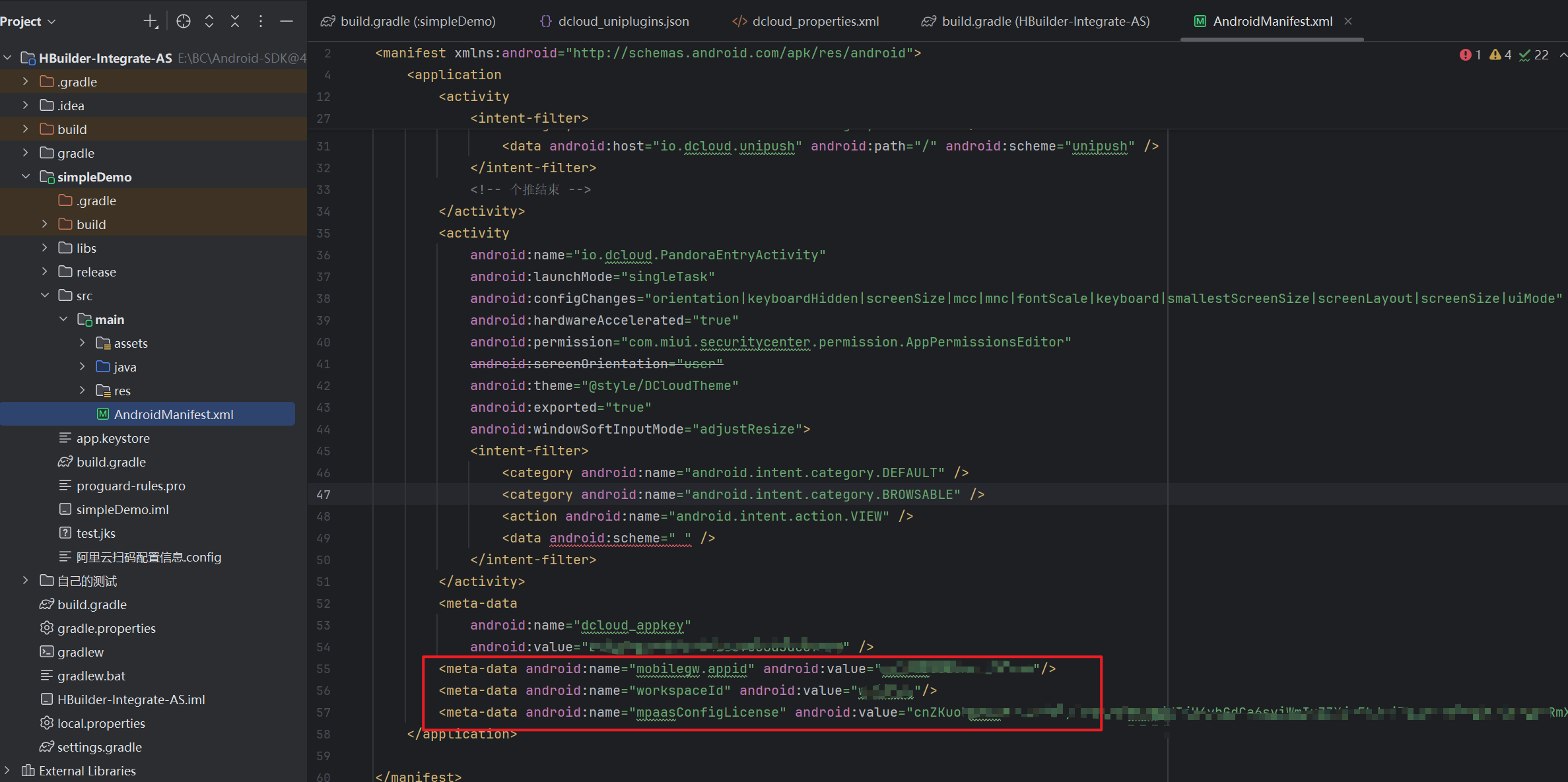Click the add new file plus icon
Screen dimensions: 1568x782
[x=151, y=21]
